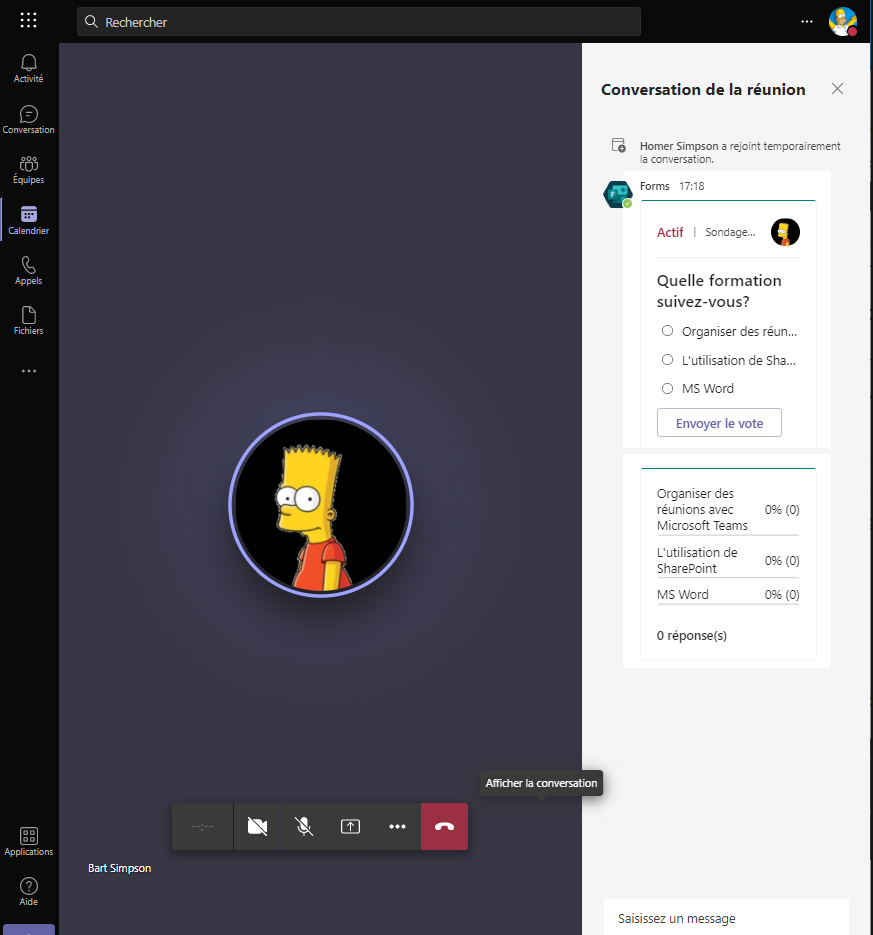
Task: Click Homer Simpson joined notification text
Action: [740, 152]
